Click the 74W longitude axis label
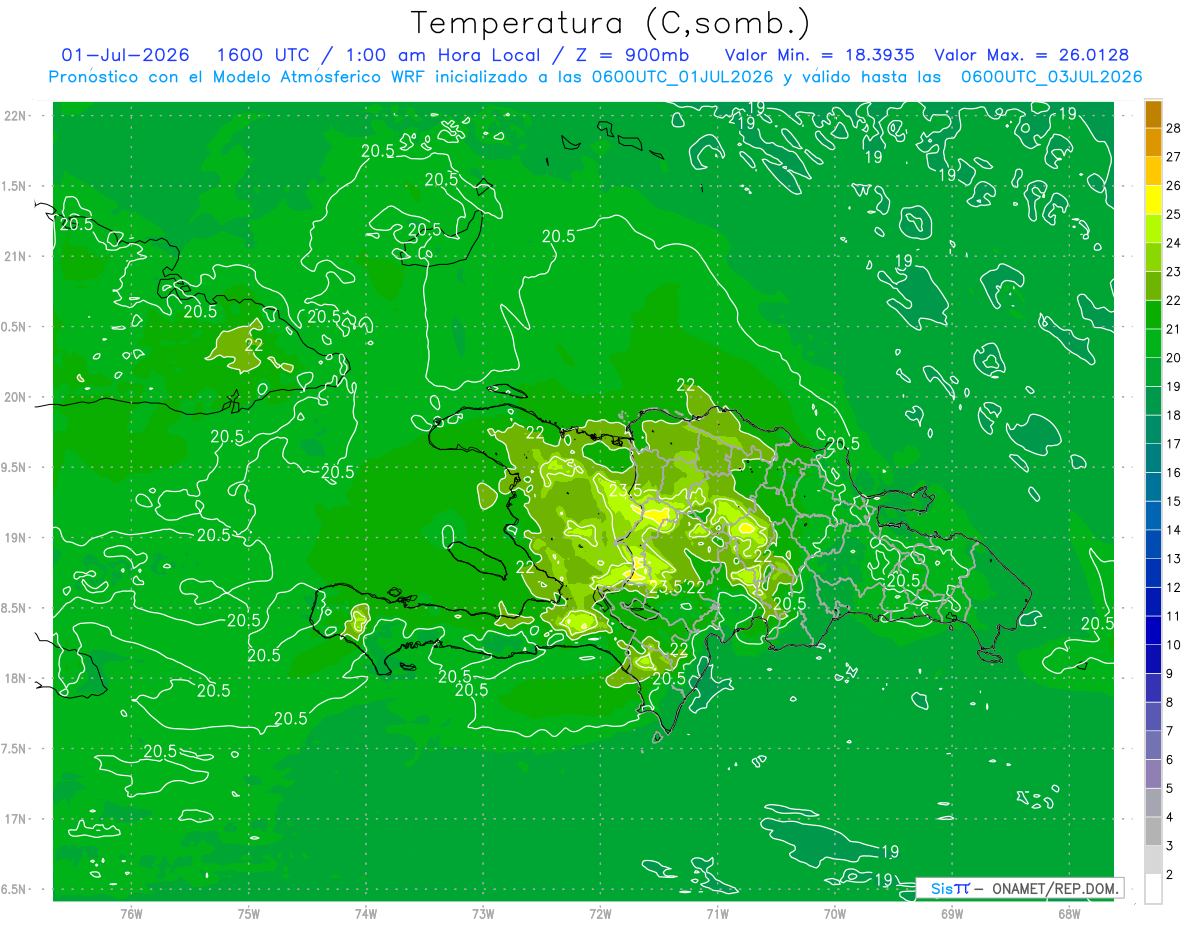Screen dimensions: 1200x927 coord(366,913)
